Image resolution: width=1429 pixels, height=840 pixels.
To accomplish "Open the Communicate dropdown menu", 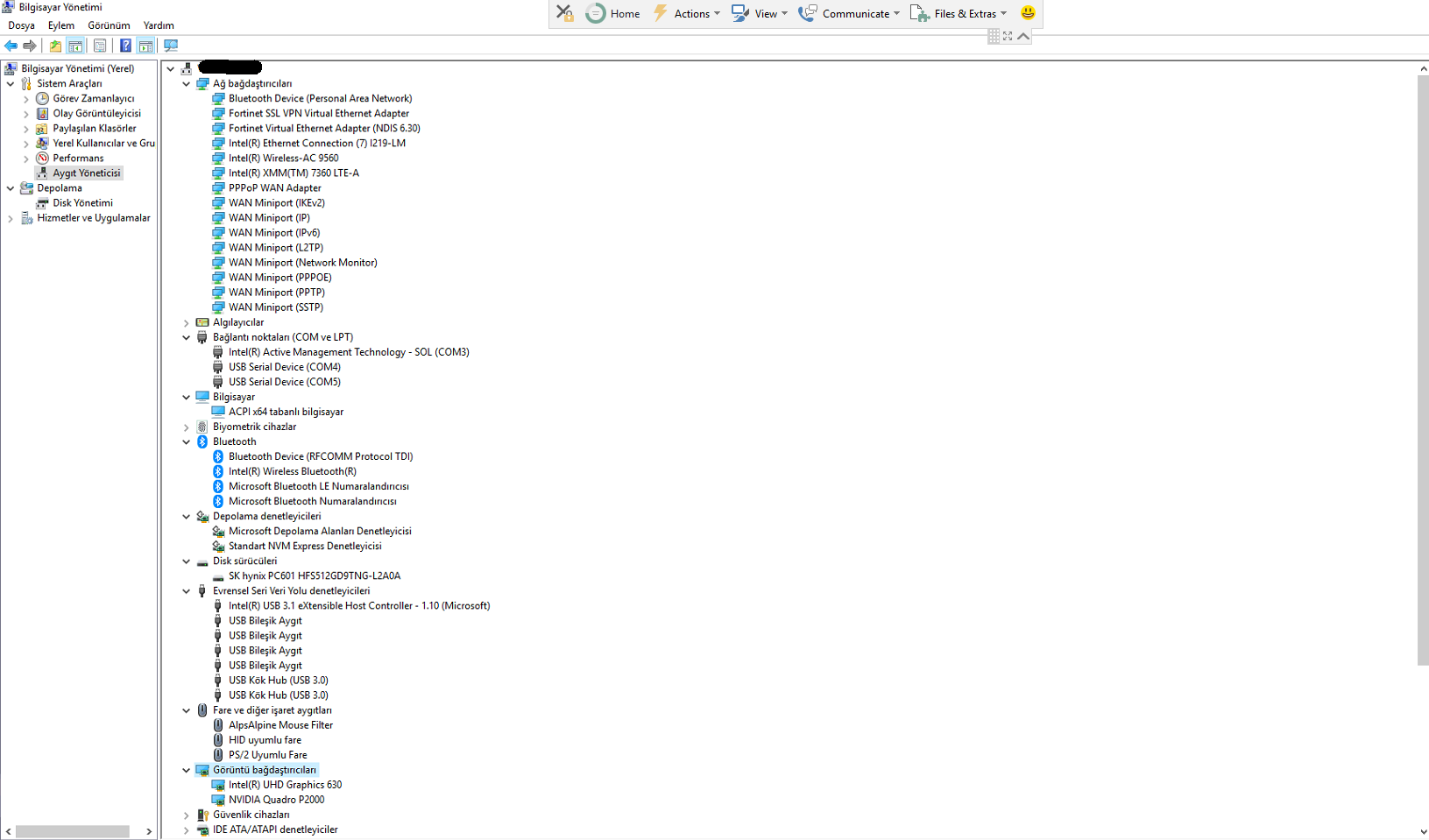I will (x=849, y=13).
